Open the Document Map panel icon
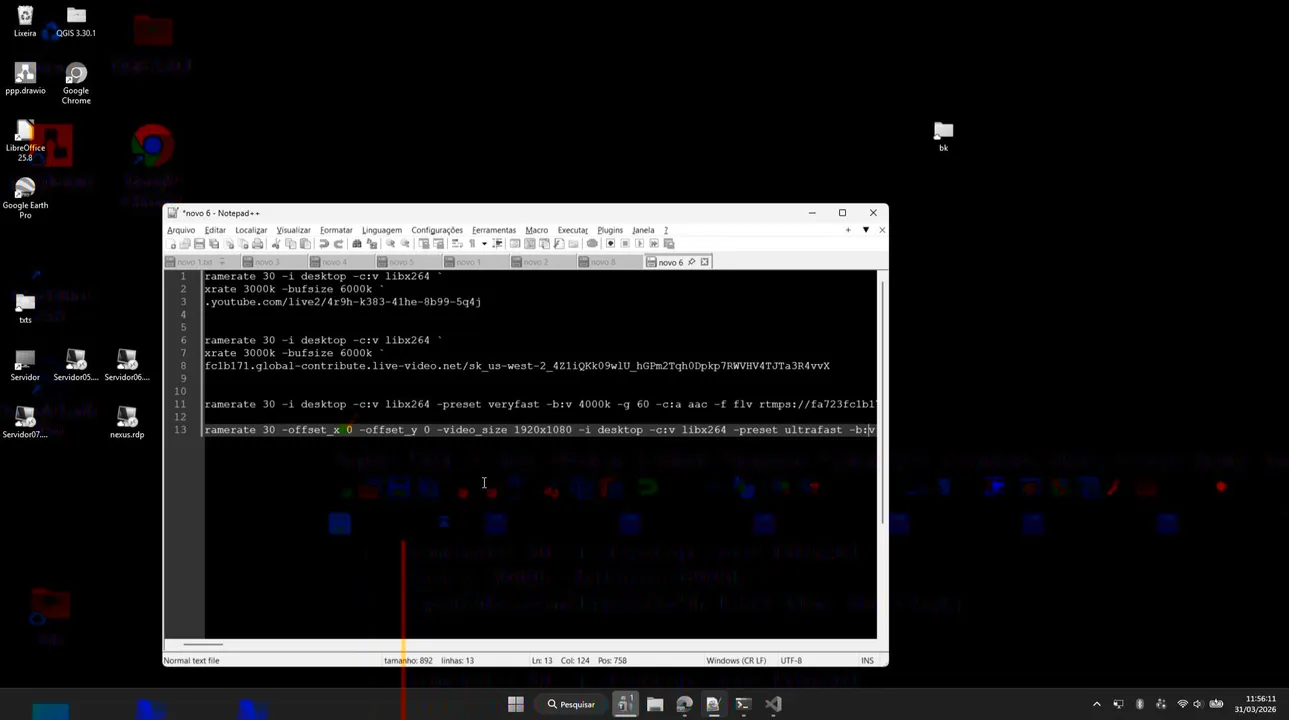 pos(529,244)
